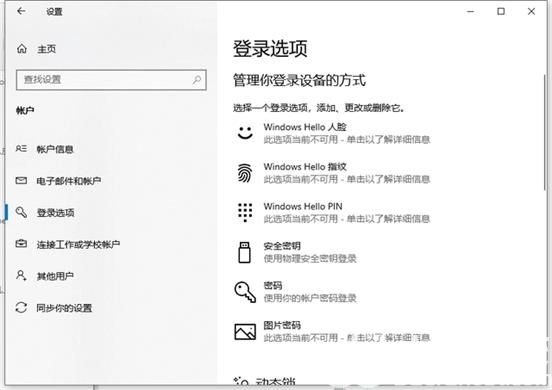The width and height of the screenshot is (552, 390).
Task: Click the key icon beside 登录选项
Action: coord(21,212)
